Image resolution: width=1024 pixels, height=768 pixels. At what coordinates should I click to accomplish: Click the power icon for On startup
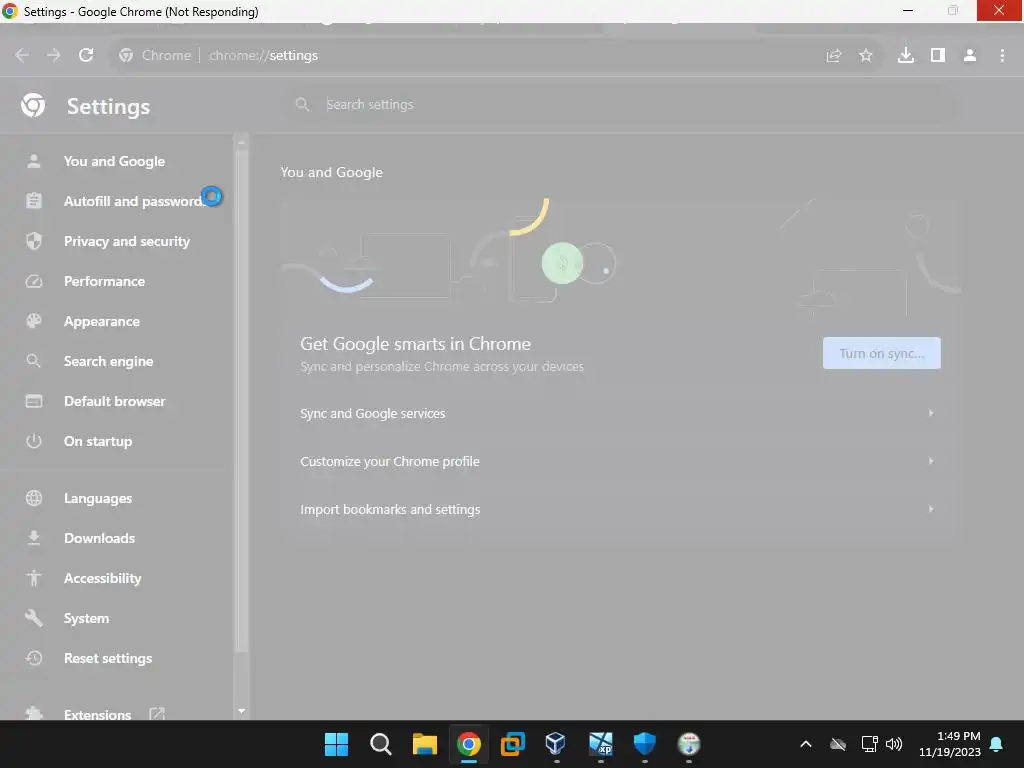(34, 441)
